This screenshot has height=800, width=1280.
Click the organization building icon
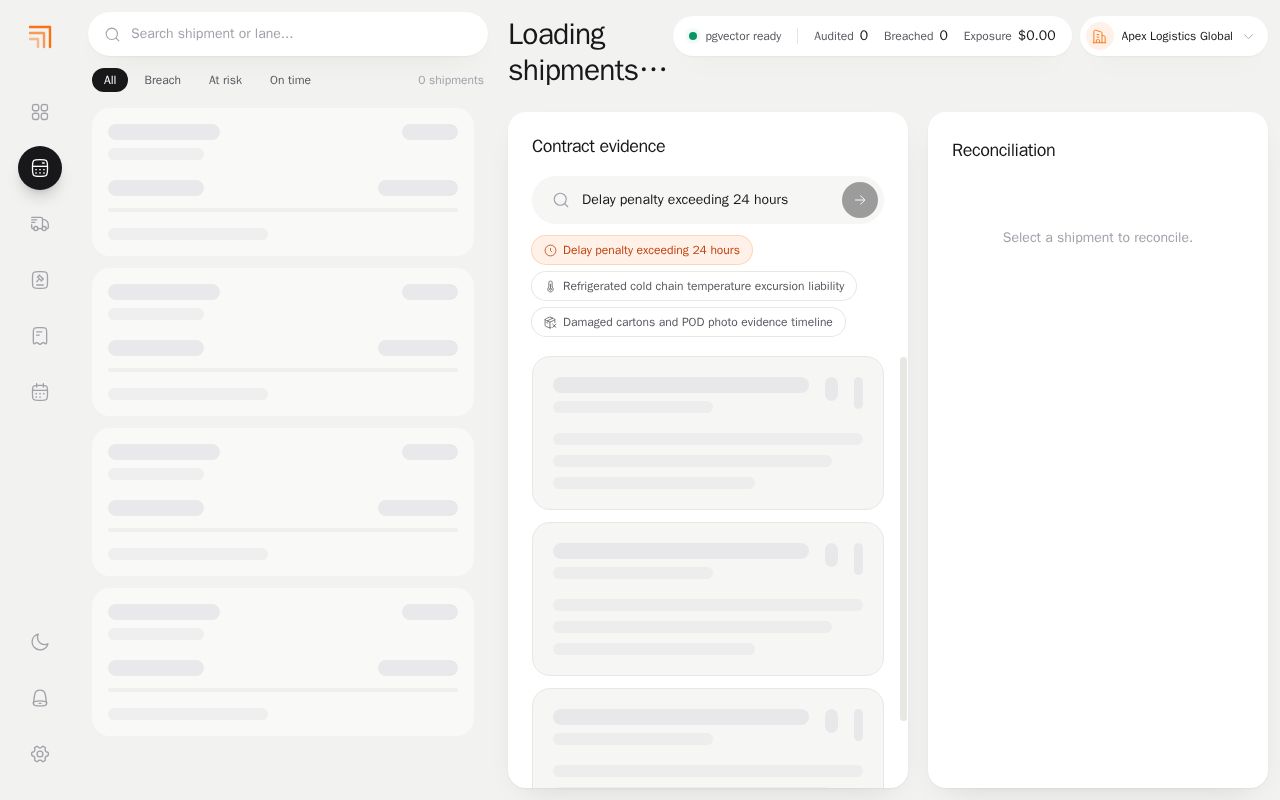(1100, 36)
